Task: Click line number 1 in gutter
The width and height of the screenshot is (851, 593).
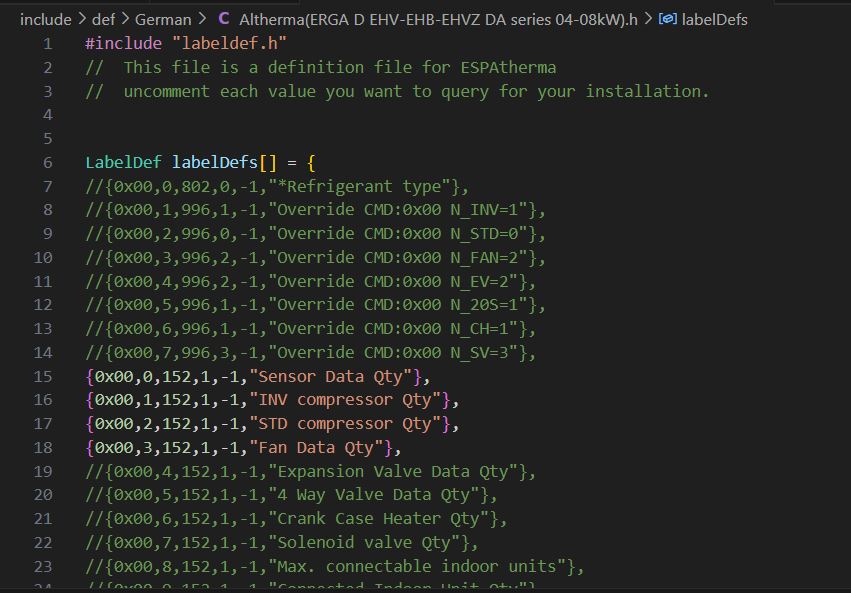Action: coord(47,44)
